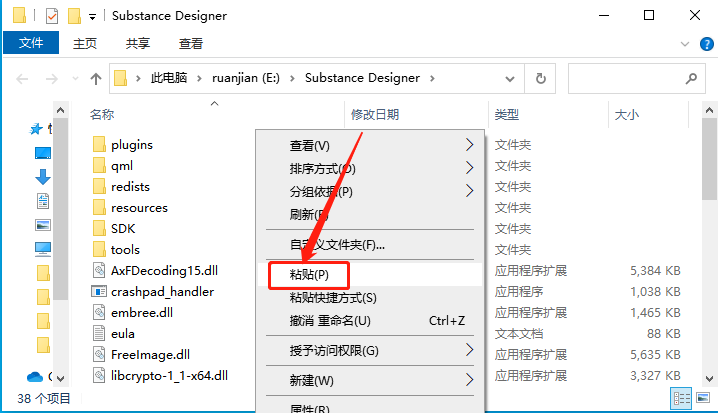
Task: Click the crashpad_handler application icon
Action: click(99, 291)
